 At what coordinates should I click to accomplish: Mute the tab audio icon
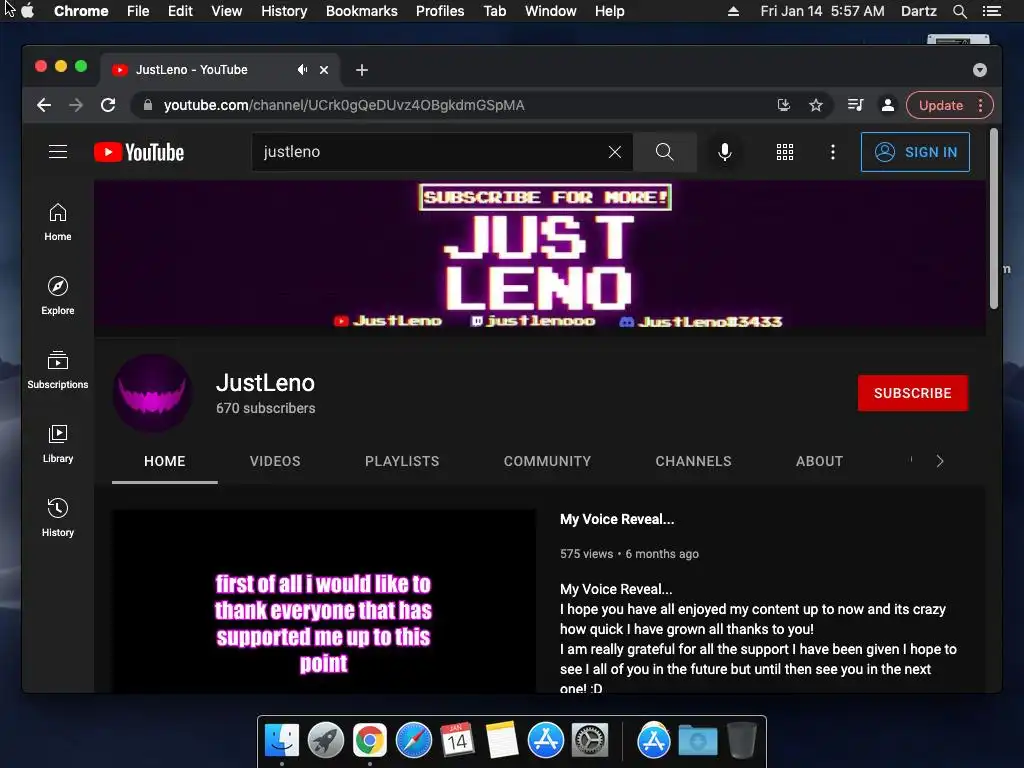(x=302, y=69)
